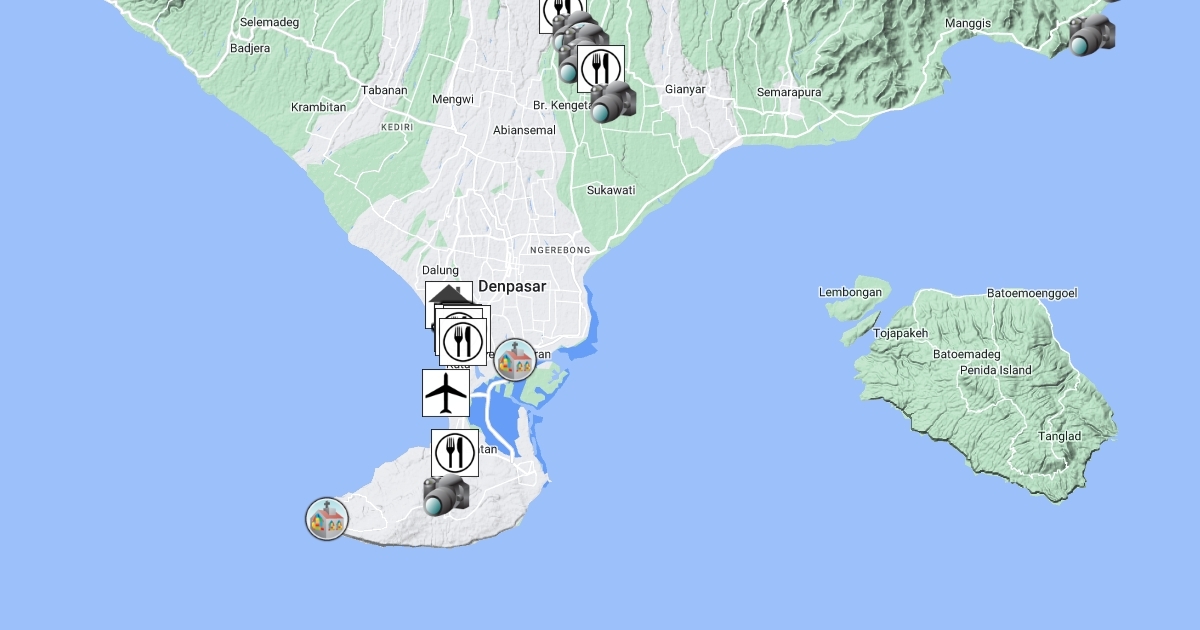This screenshot has width=1200, height=630.
Task: Click the airplane airport marker
Action: tap(446, 393)
